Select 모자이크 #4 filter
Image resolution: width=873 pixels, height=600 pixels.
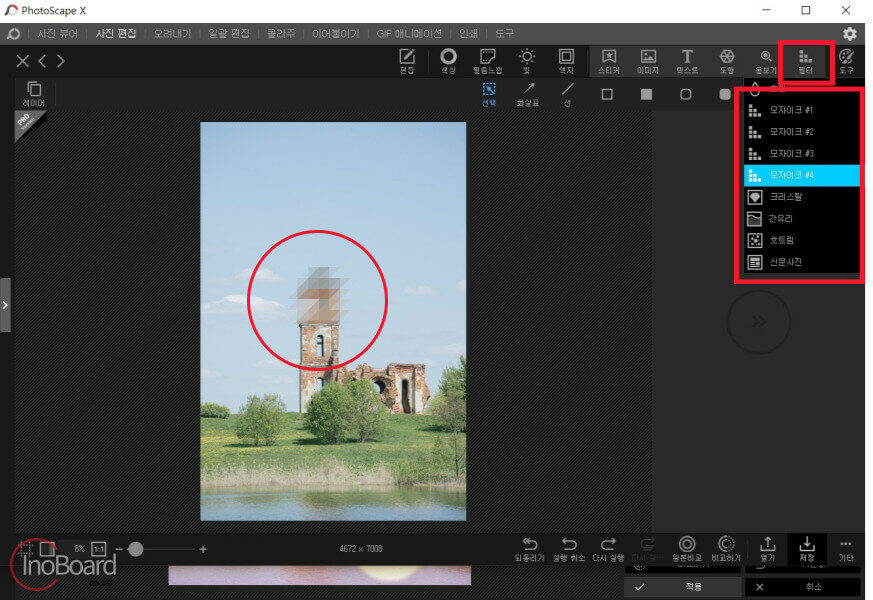pyautogui.click(x=802, y=175)
